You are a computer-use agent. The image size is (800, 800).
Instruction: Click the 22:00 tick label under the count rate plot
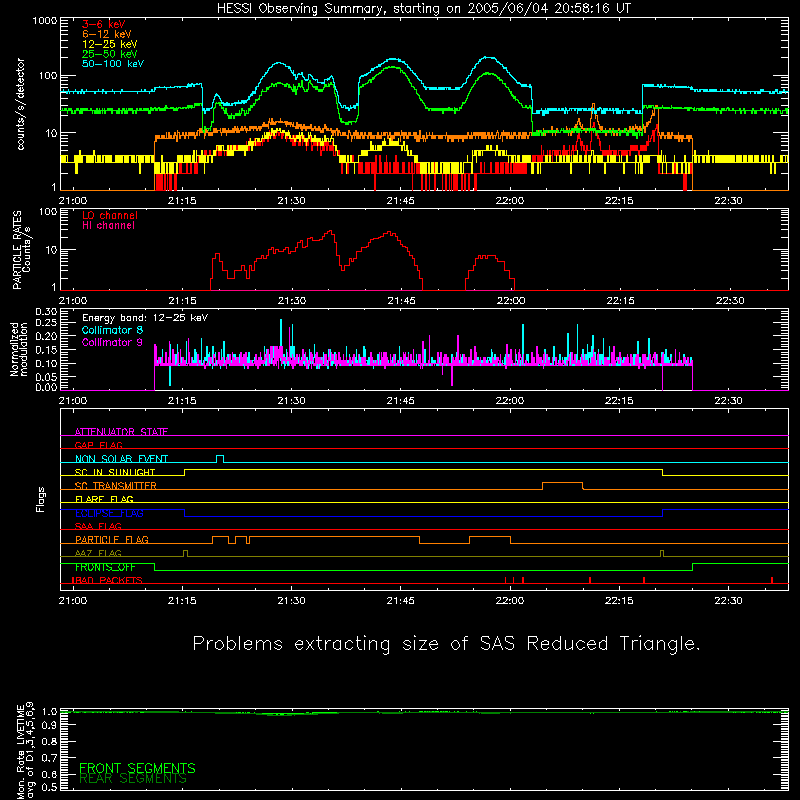[x=510, y=201]
